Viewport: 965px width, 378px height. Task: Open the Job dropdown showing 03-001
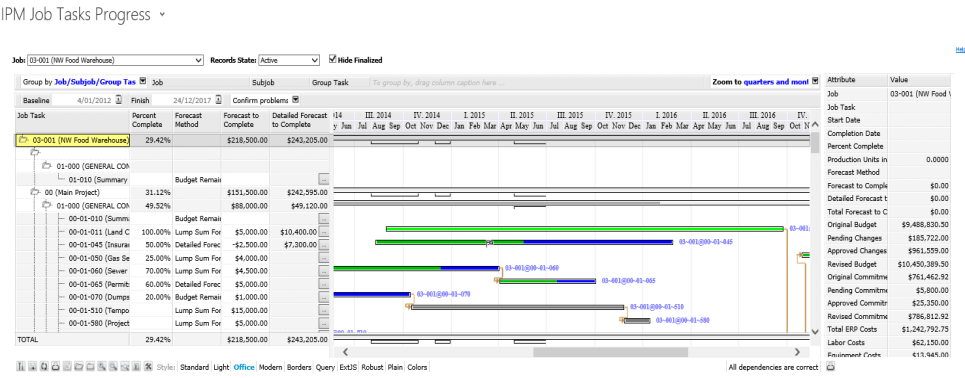tap(116, 60)
